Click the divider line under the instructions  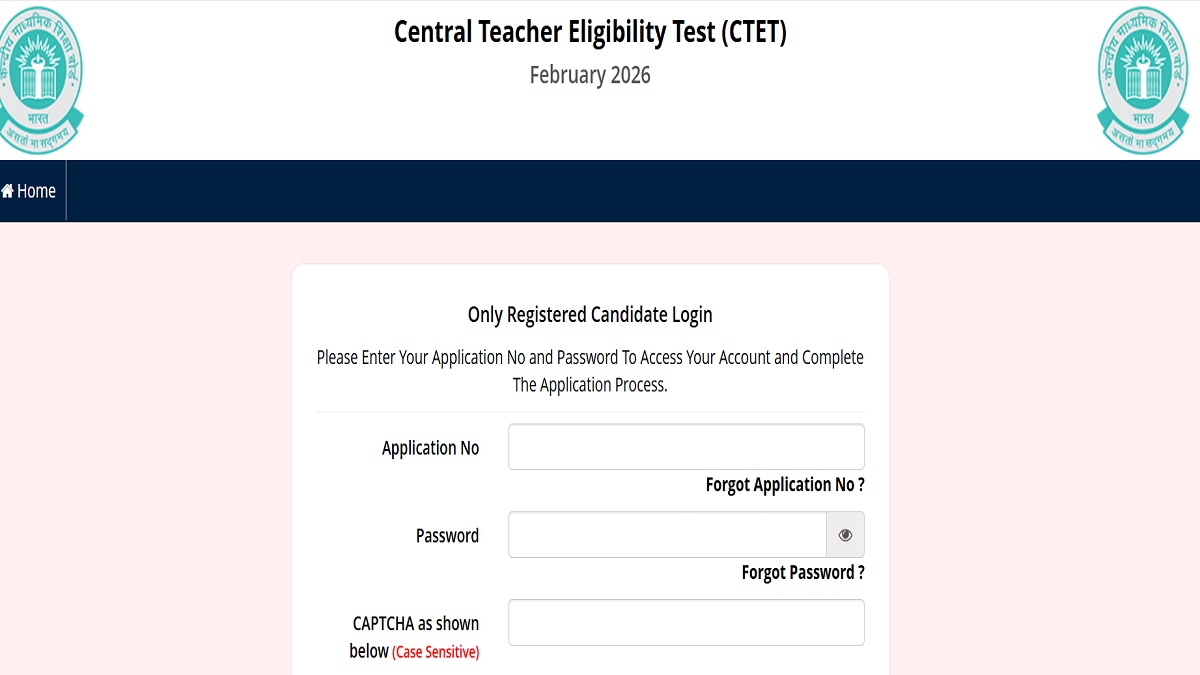590,412
